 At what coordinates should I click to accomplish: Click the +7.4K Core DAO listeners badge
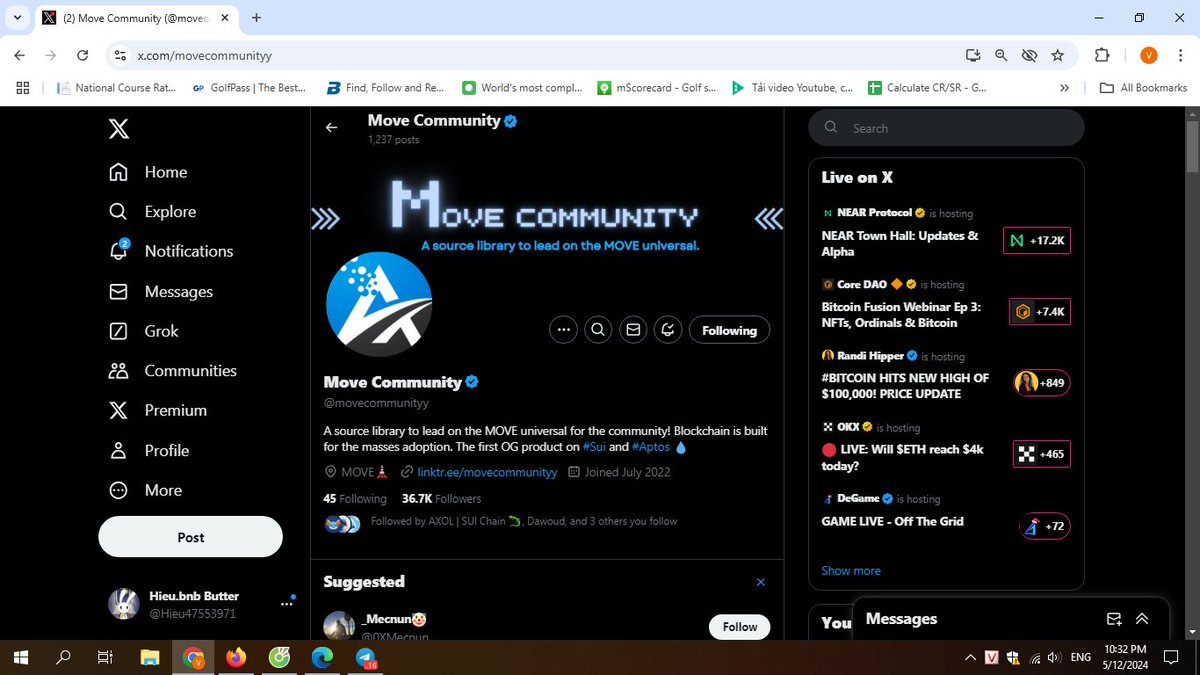pyautogui.click(x=1040, y=312)
